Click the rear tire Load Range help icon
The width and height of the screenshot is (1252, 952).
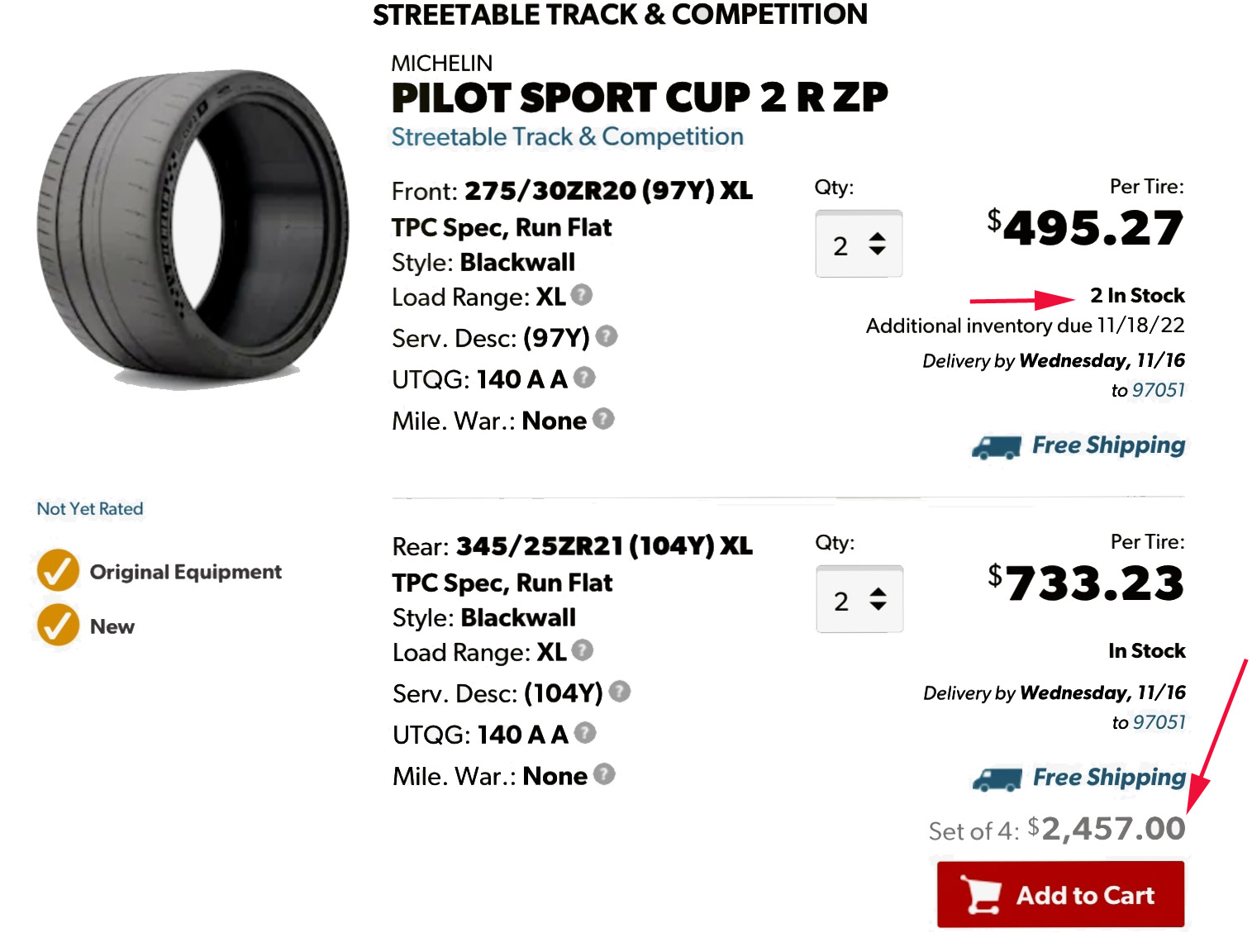coord(583,650)
